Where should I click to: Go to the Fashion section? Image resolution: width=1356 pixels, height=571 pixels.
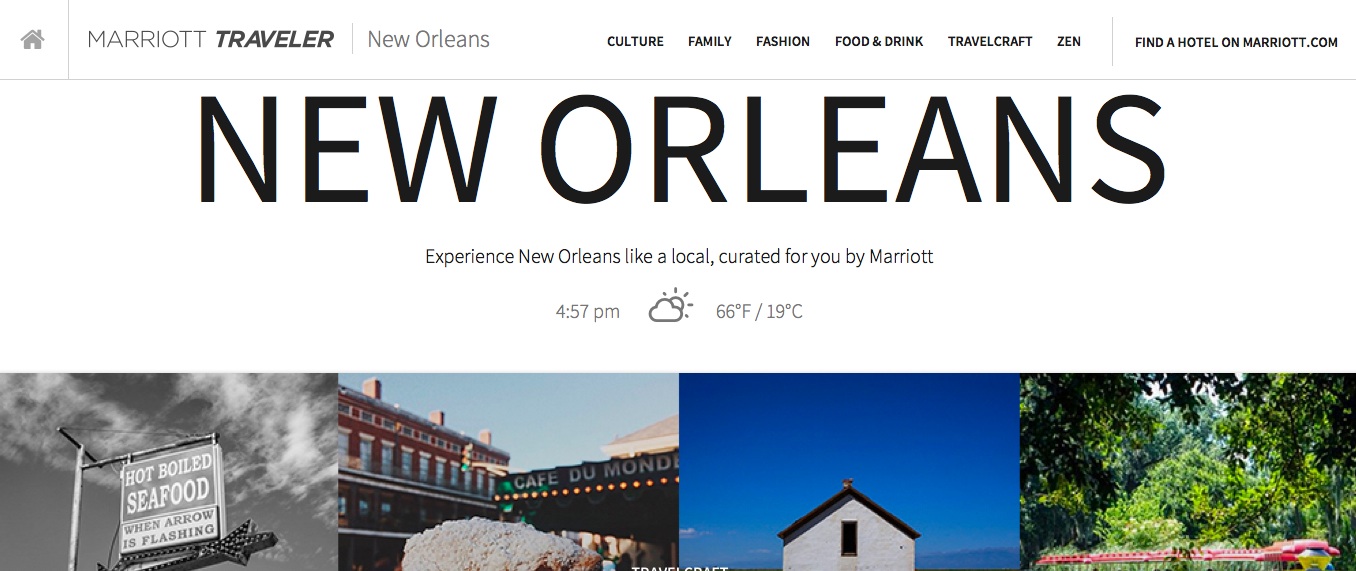point(783,42)
